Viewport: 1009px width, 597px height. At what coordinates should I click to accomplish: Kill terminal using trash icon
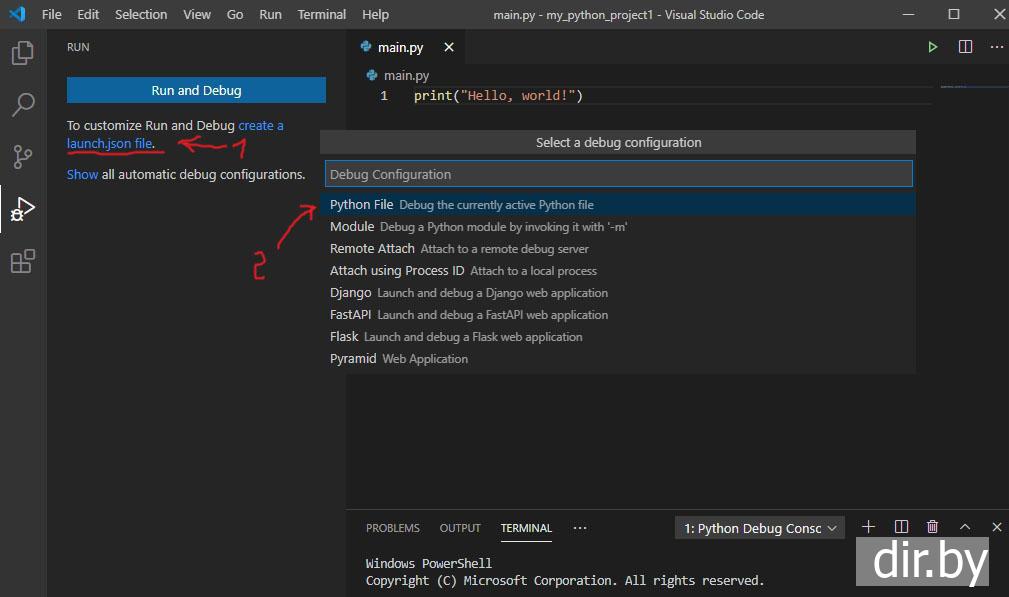[932, 527]
